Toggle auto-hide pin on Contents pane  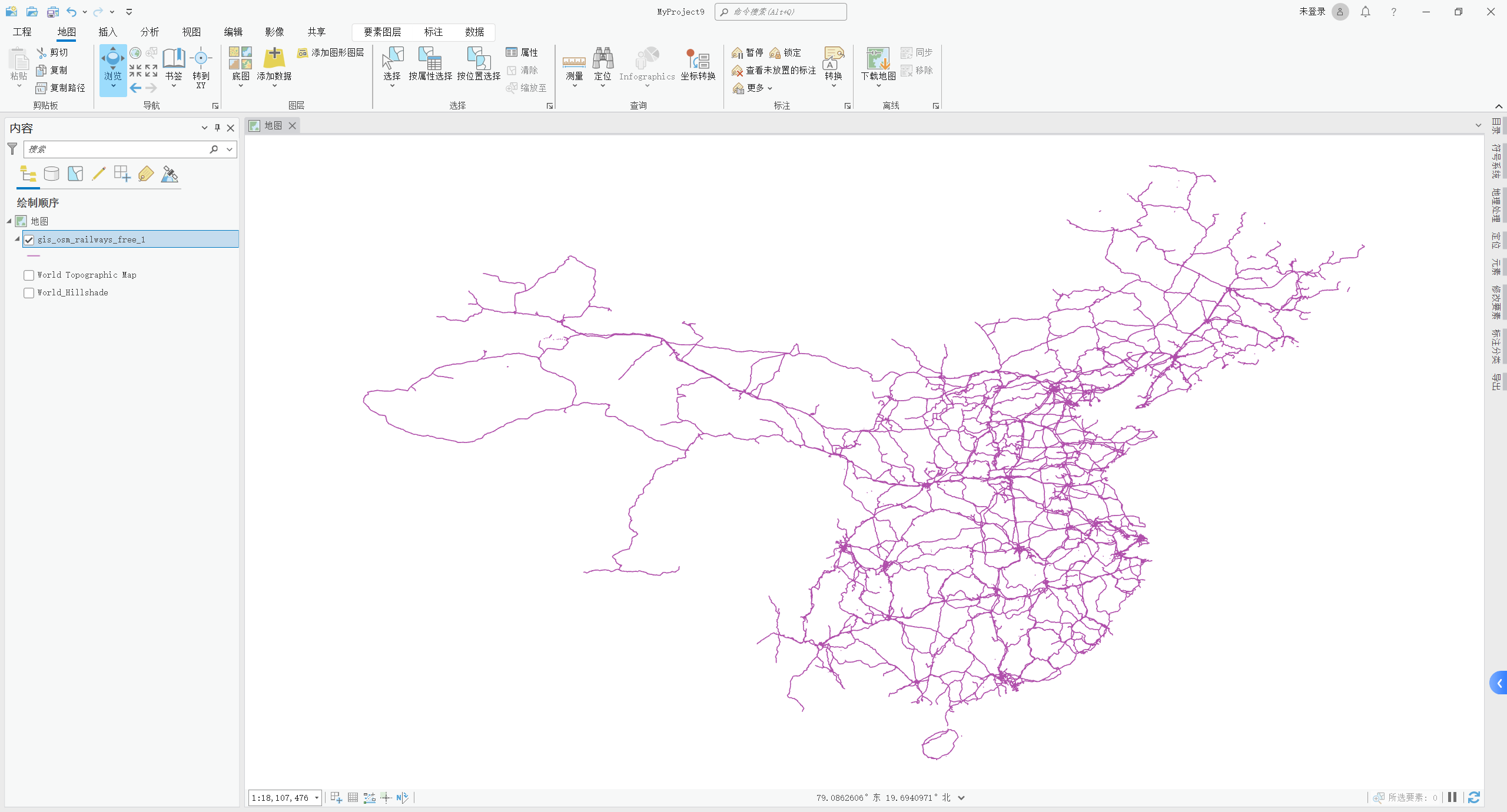tap(217, 128)
